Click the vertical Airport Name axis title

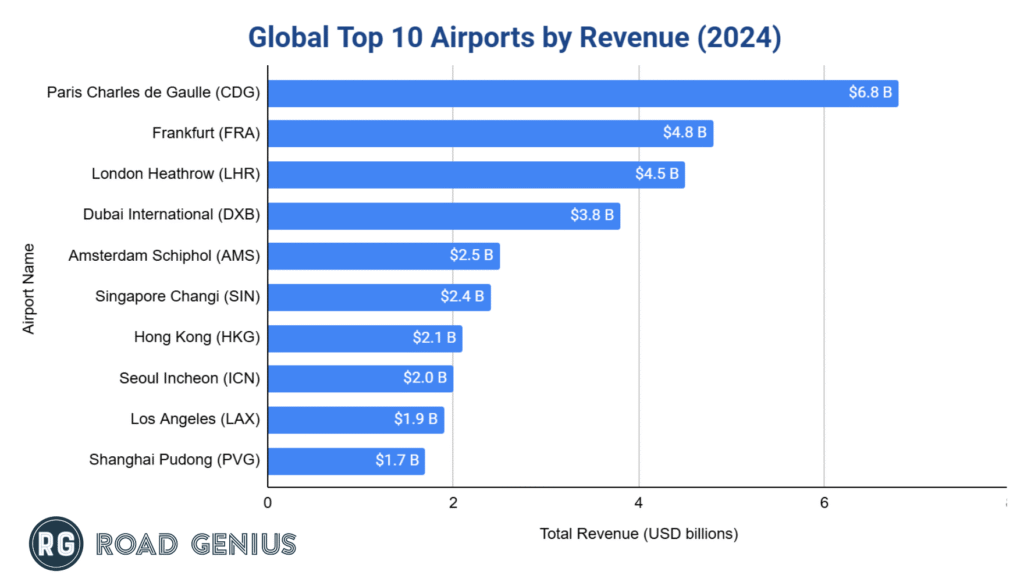29,287
